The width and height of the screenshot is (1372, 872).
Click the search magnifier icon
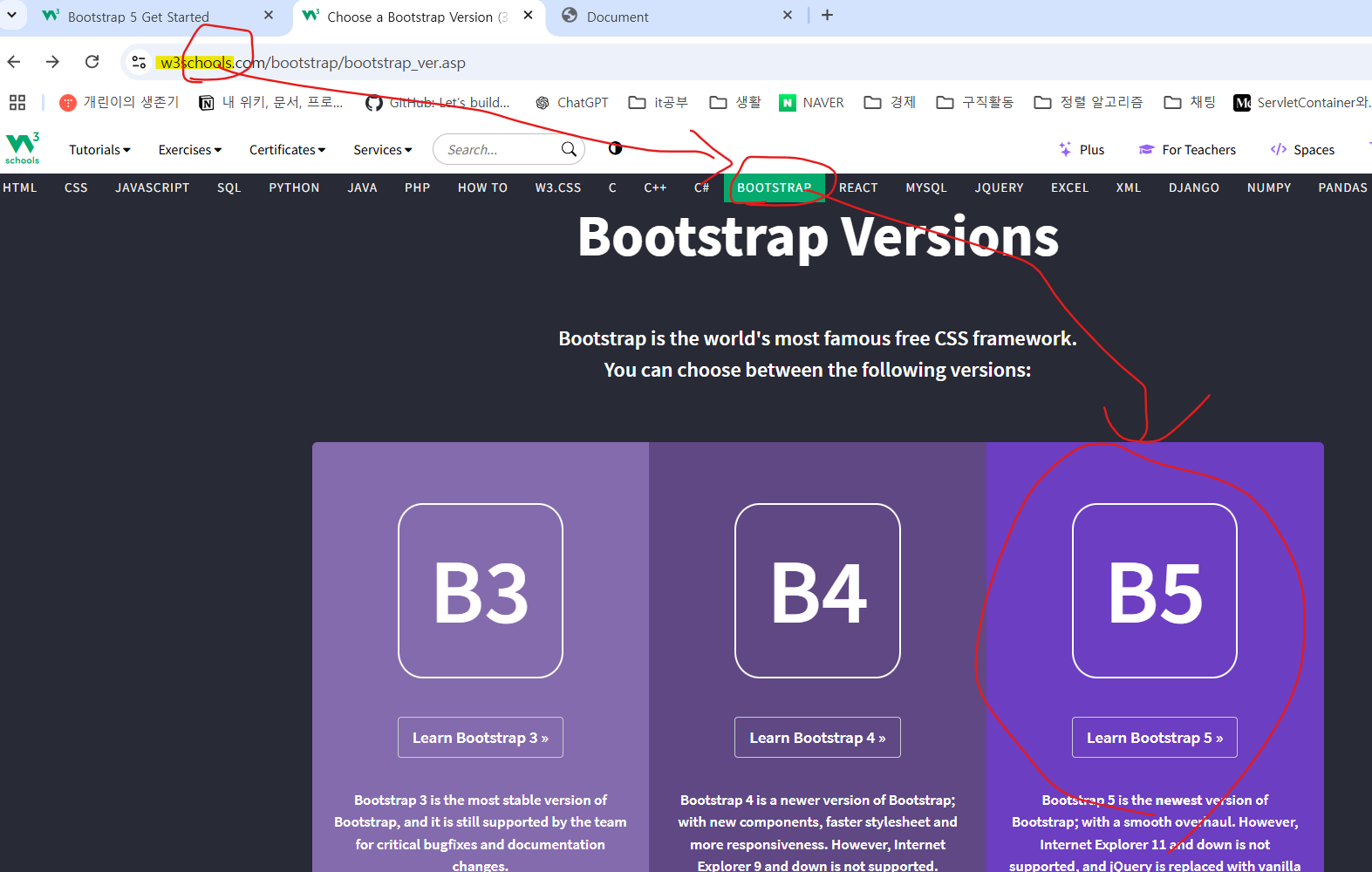pyautogui.click(x=569, y=149)
